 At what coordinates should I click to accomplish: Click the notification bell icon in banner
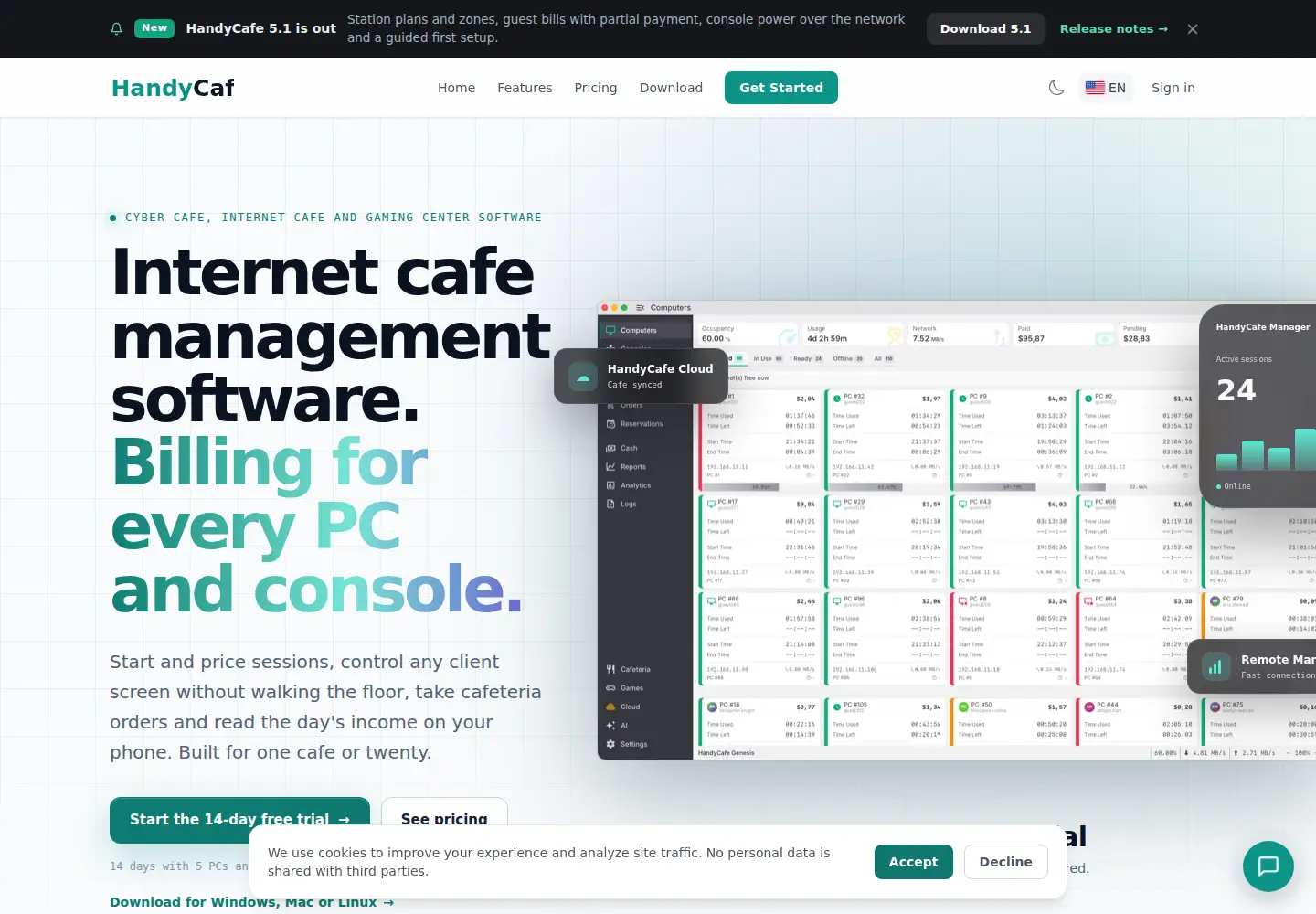(x=116, y=28)
